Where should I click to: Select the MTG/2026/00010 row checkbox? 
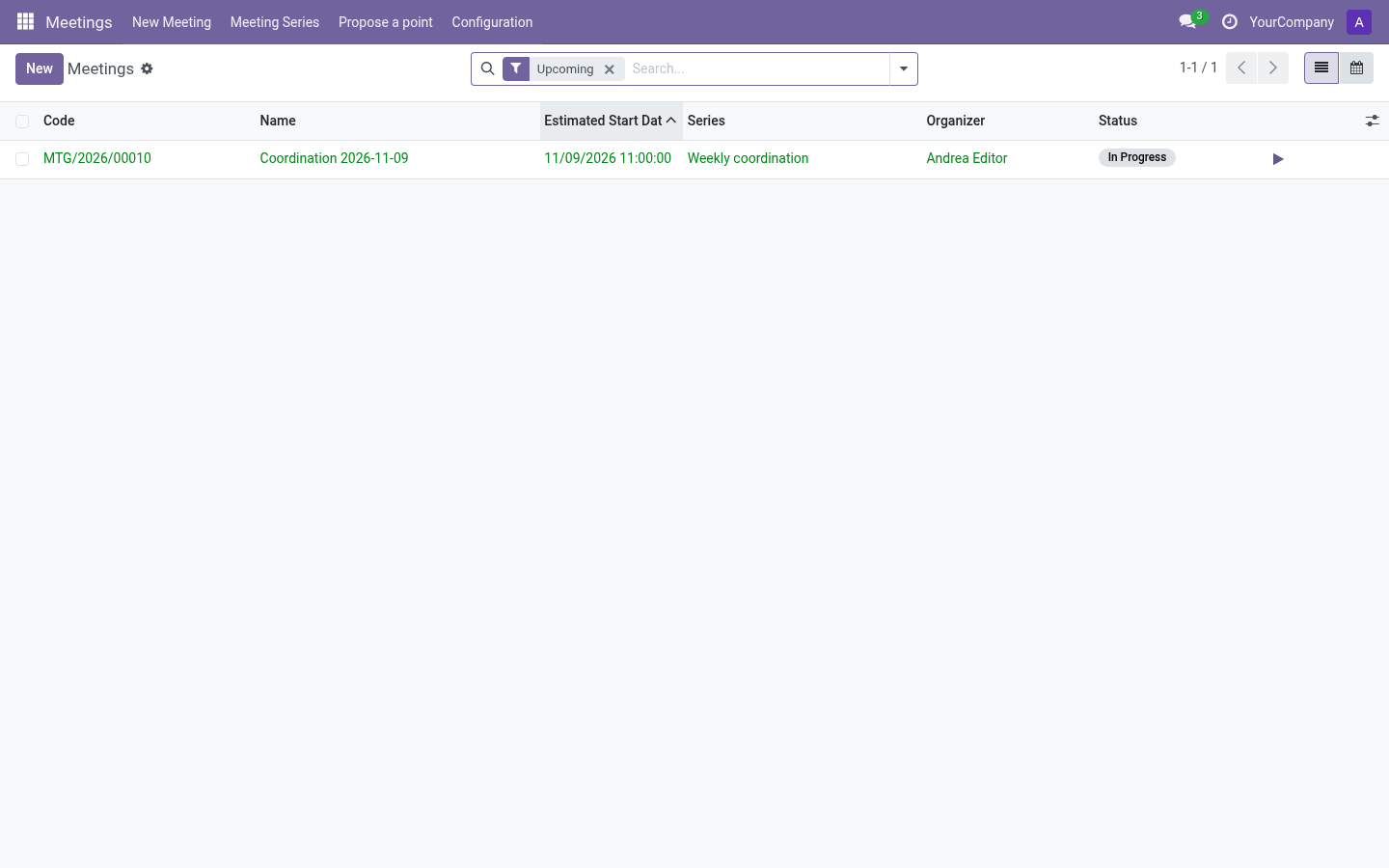[22, 159]
